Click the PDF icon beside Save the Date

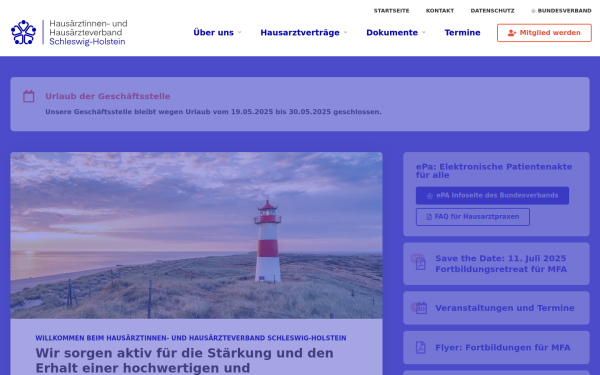(421, 264)
